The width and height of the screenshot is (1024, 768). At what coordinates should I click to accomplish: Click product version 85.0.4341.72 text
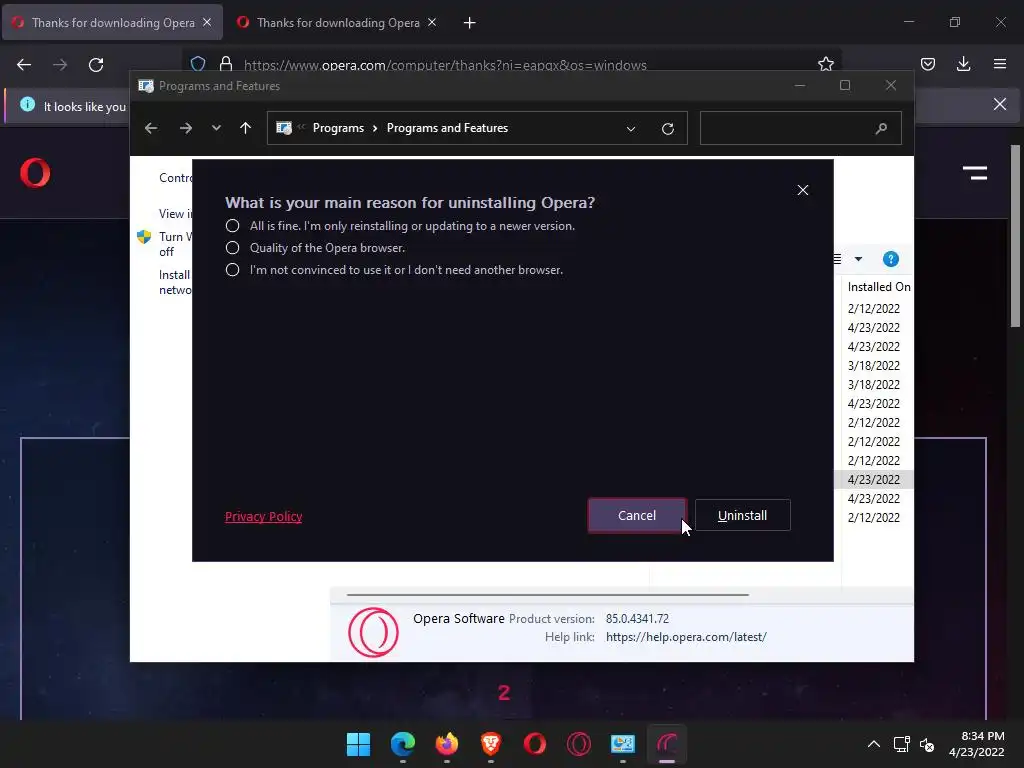[637, 618]
